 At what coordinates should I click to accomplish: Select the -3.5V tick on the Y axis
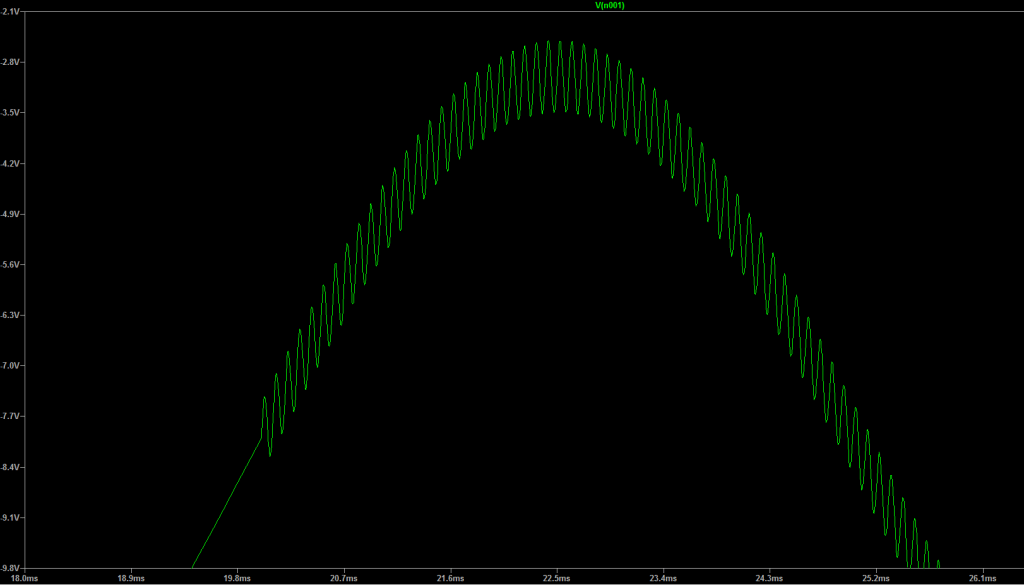pyautogui.click(x=11, y=113)
